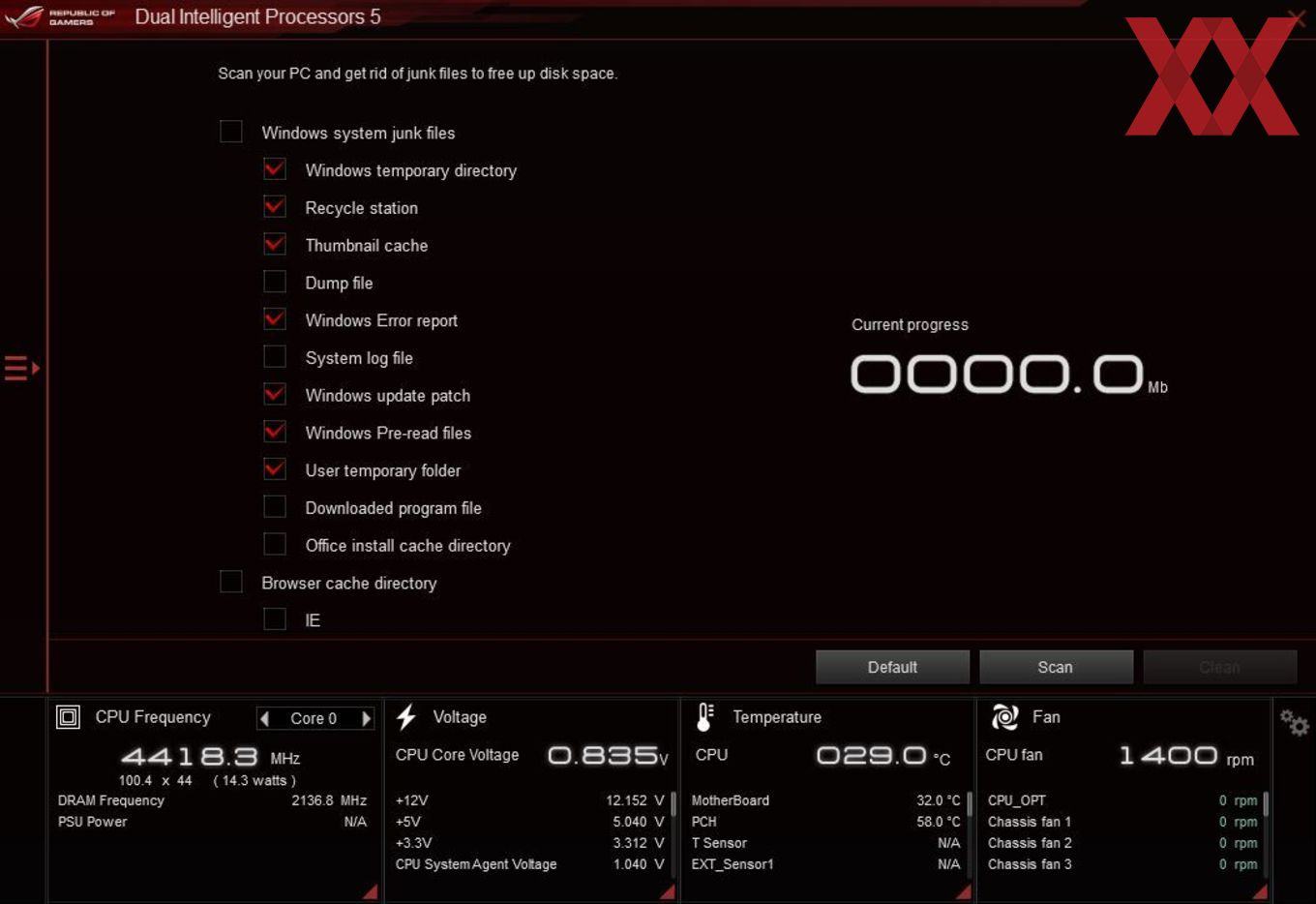Click the Fan panel icon
The image size is (1316, 904).
(x=1004, y=717)
